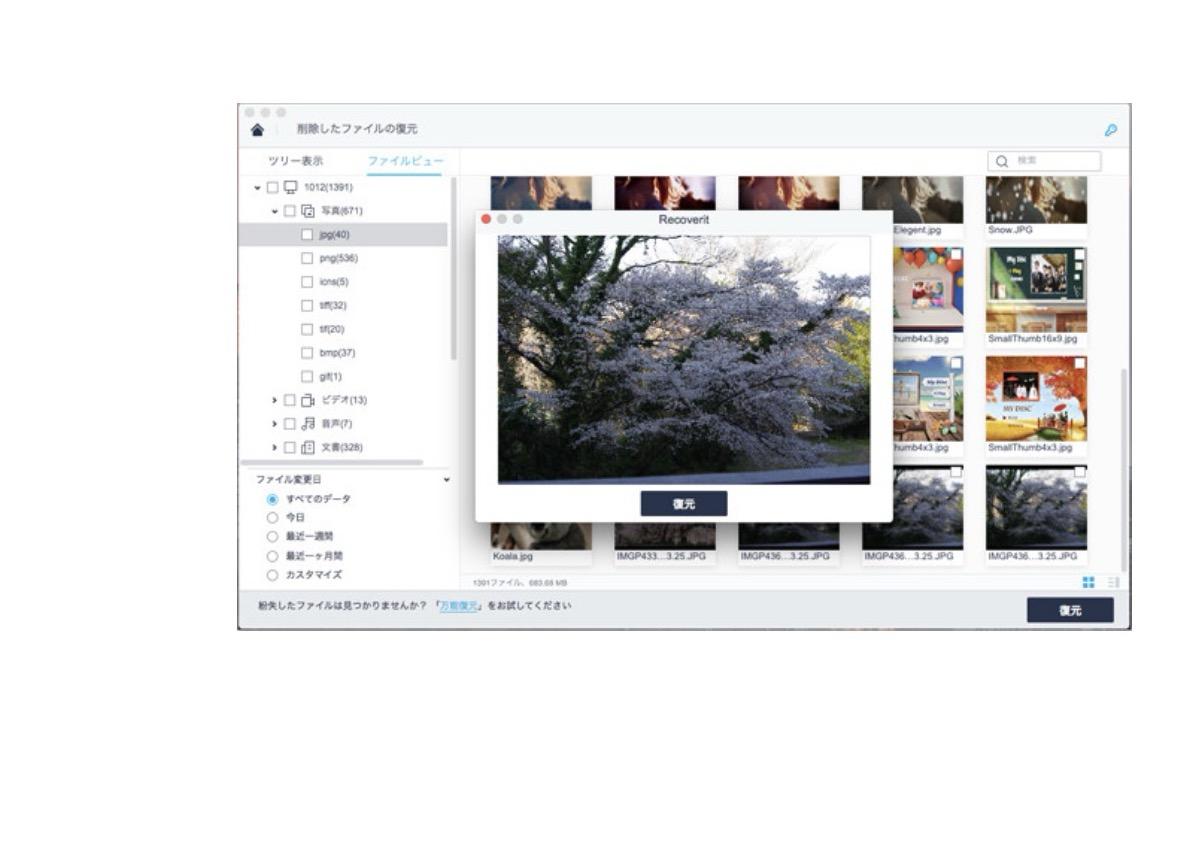Click the video camera icon beside ビデオ(13)
Viewport: 1201px width, 856px height.
tap(308, 400)
